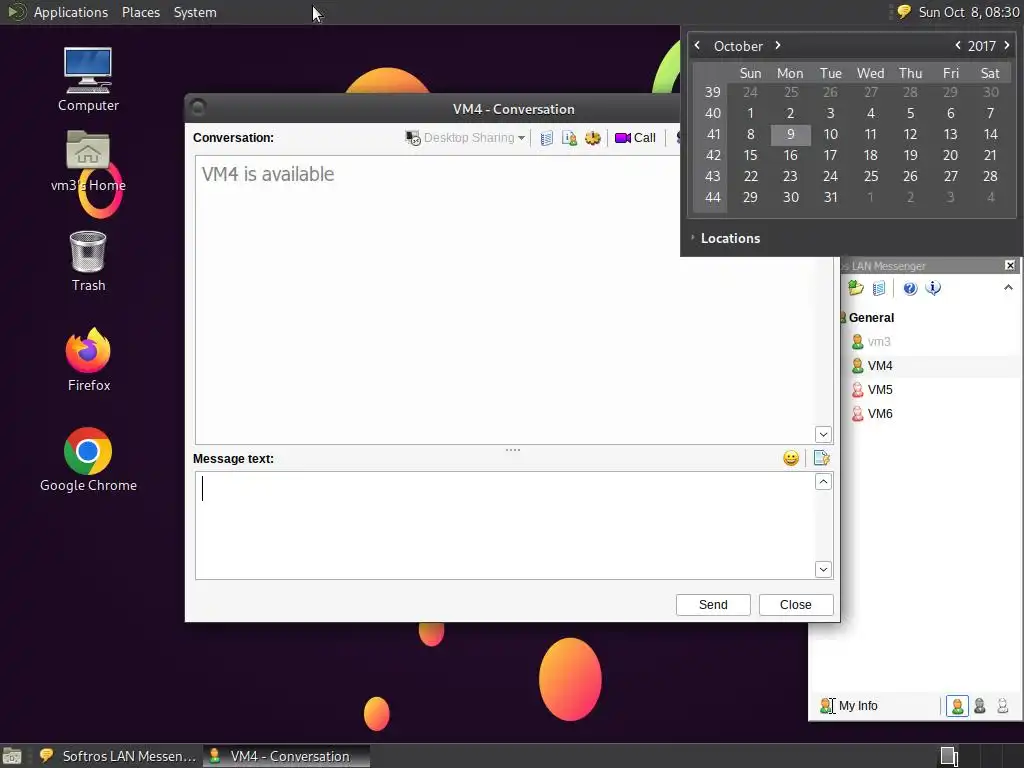Open the Places menu
Screen dimensions: 1024x768
pyautogui.click(x=141, y=12)
